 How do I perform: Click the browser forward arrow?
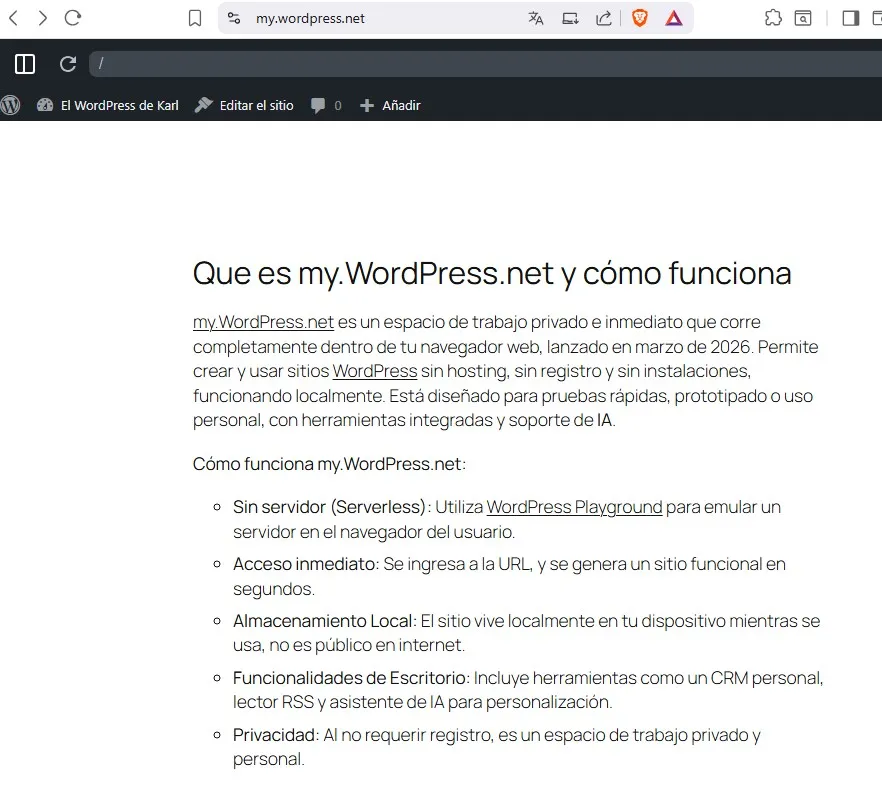[42, 18]
